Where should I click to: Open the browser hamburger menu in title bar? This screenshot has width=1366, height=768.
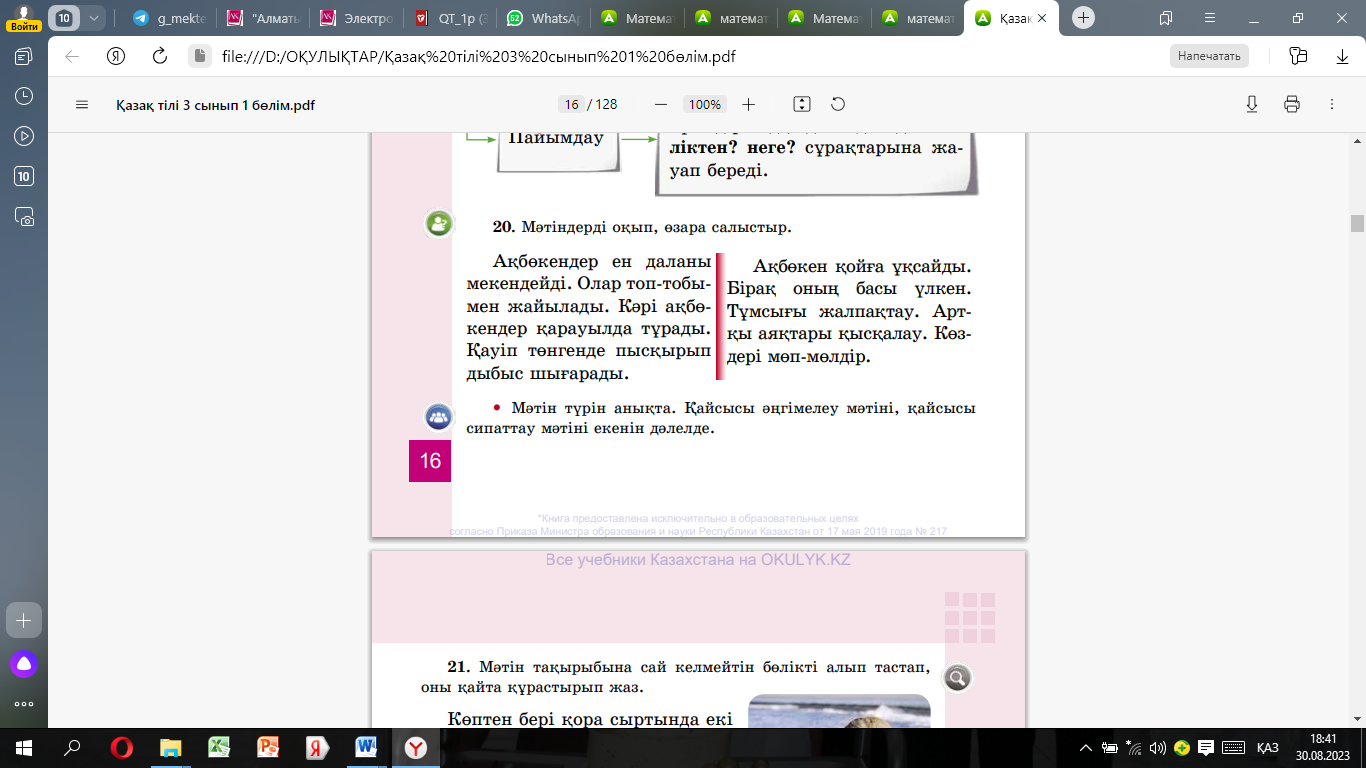tap(1208, 18)
